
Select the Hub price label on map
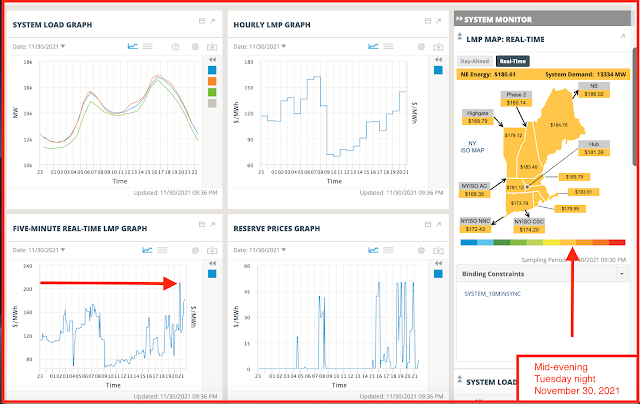[x=594, y=148]
